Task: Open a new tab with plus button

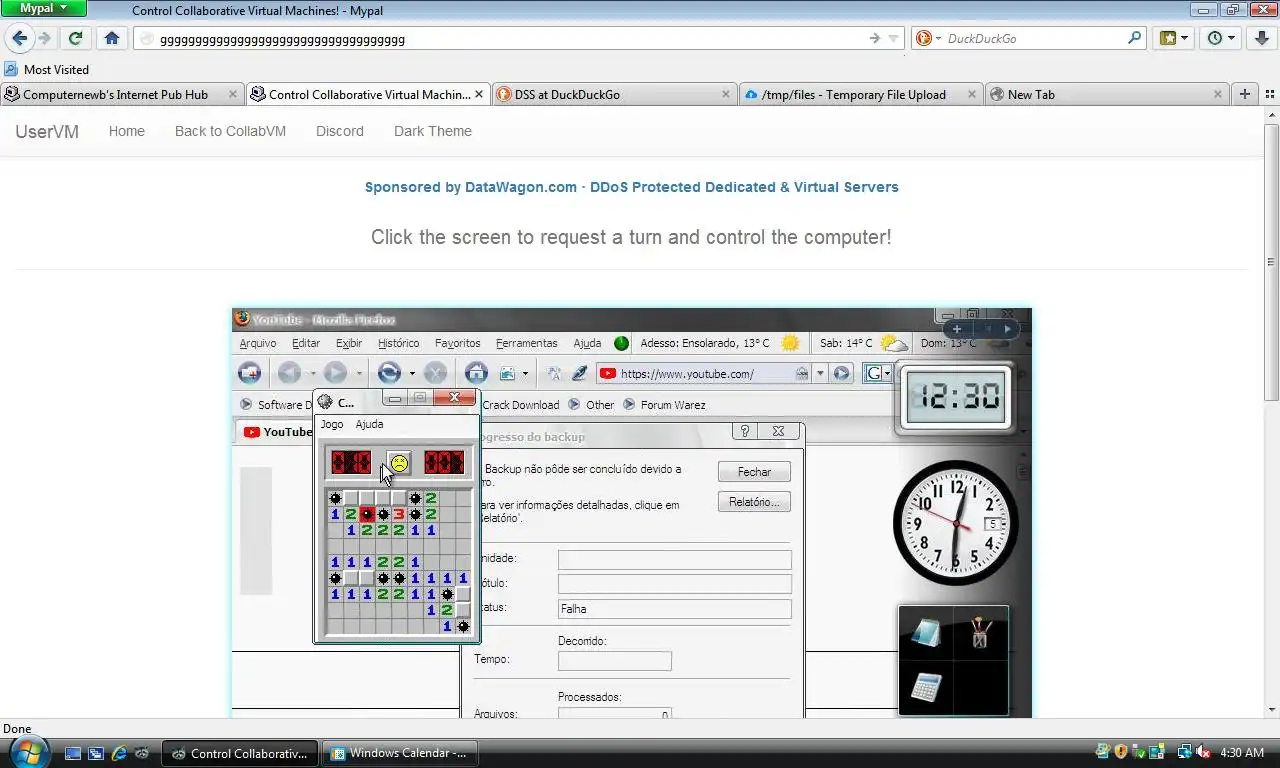Action: coord(1244,94)
